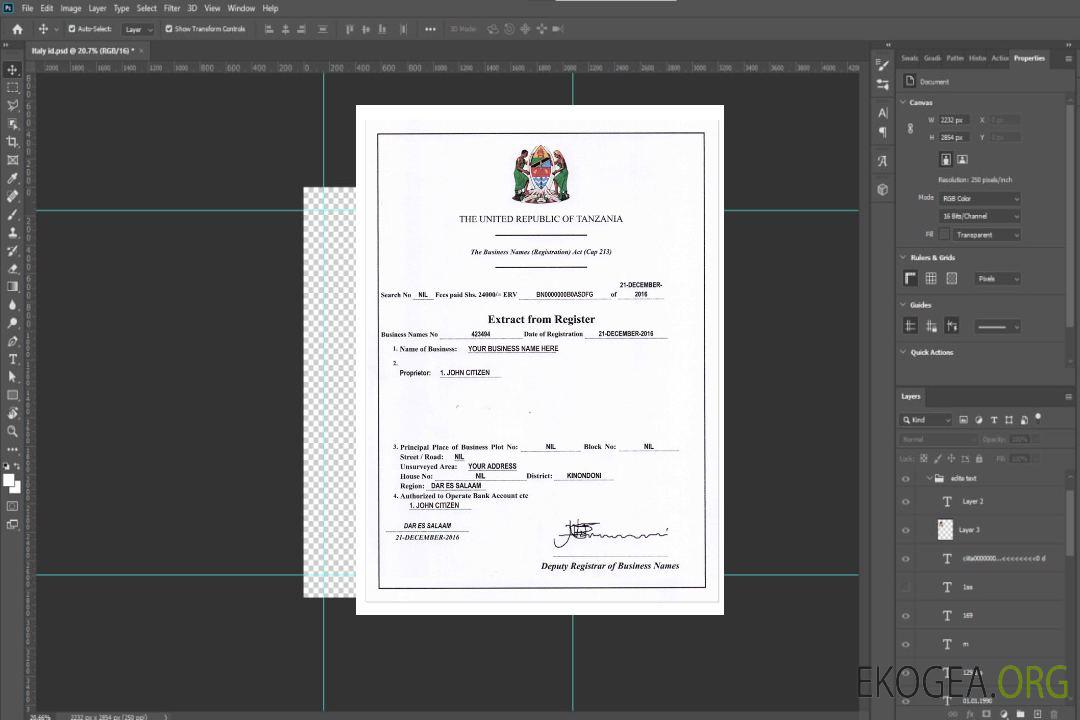Open the 16 Bits/Channel dropdown

pos(979,216)
